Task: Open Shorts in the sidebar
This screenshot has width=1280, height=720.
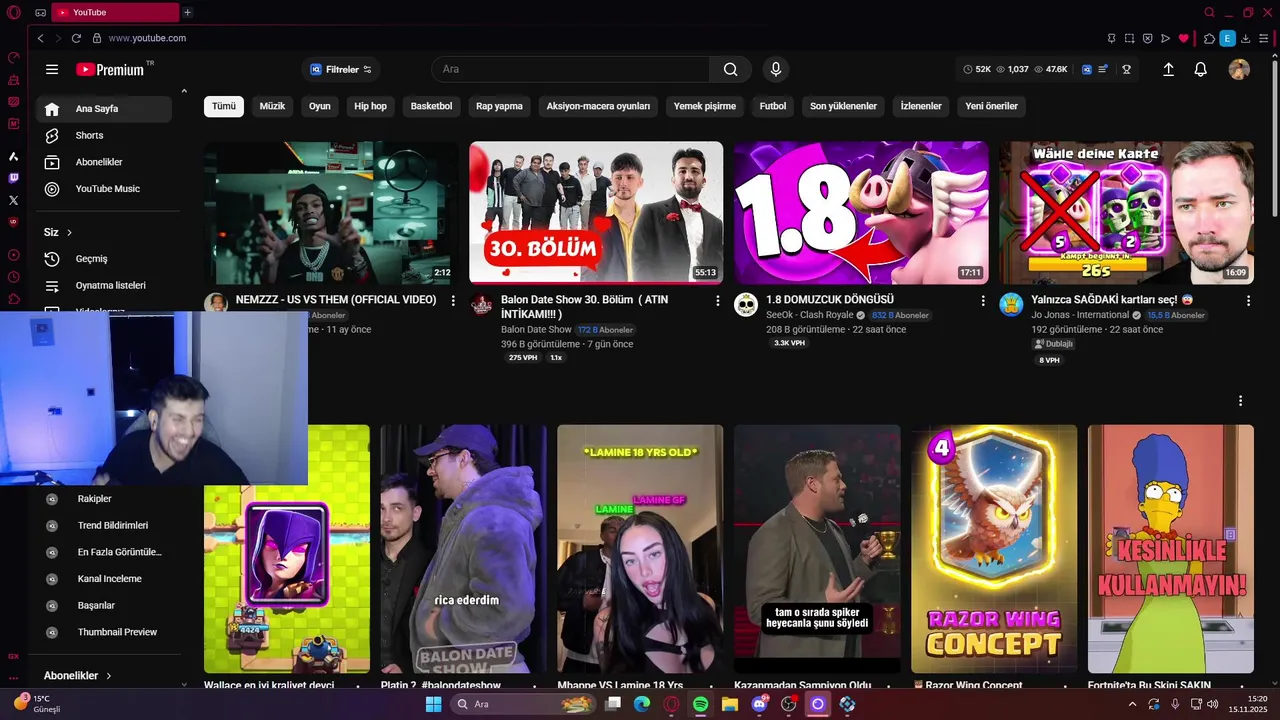Action: pyautogui.click(x=104, y=135)
